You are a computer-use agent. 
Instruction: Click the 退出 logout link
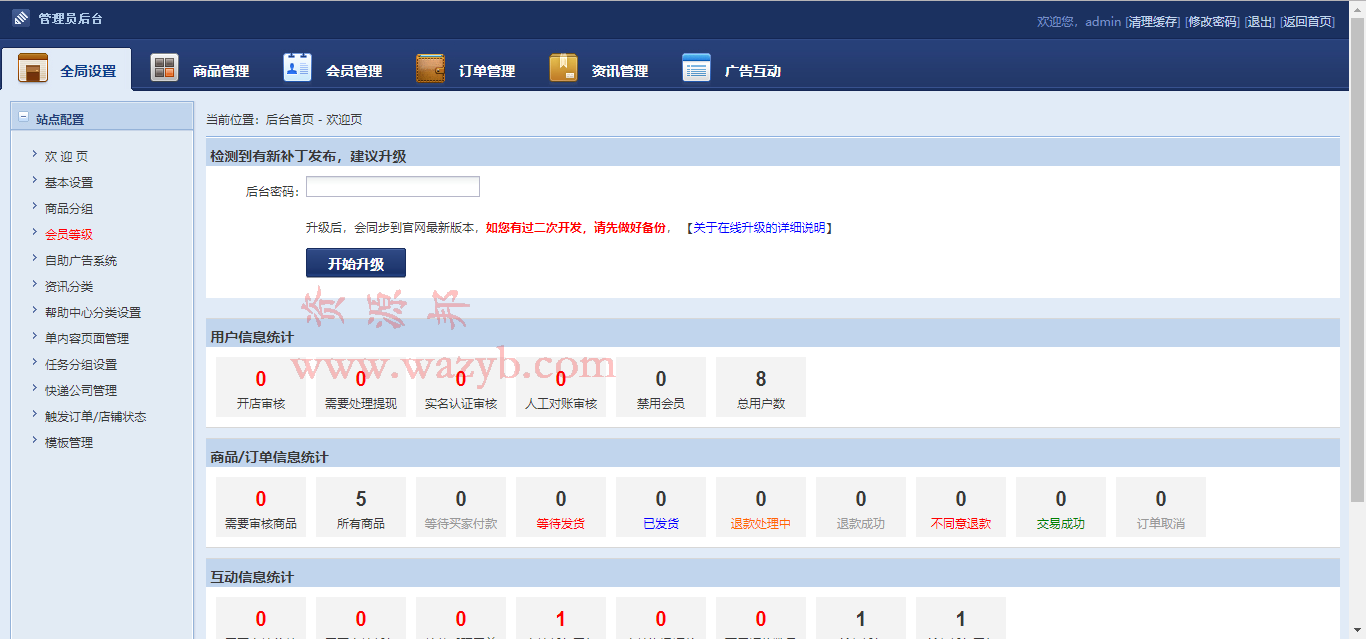pyautogui.click(x=1260, y=21)
